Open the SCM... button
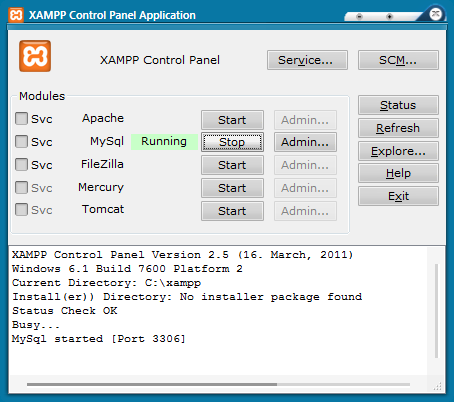This screenshot has height=402, width=454. coord(398,60)
